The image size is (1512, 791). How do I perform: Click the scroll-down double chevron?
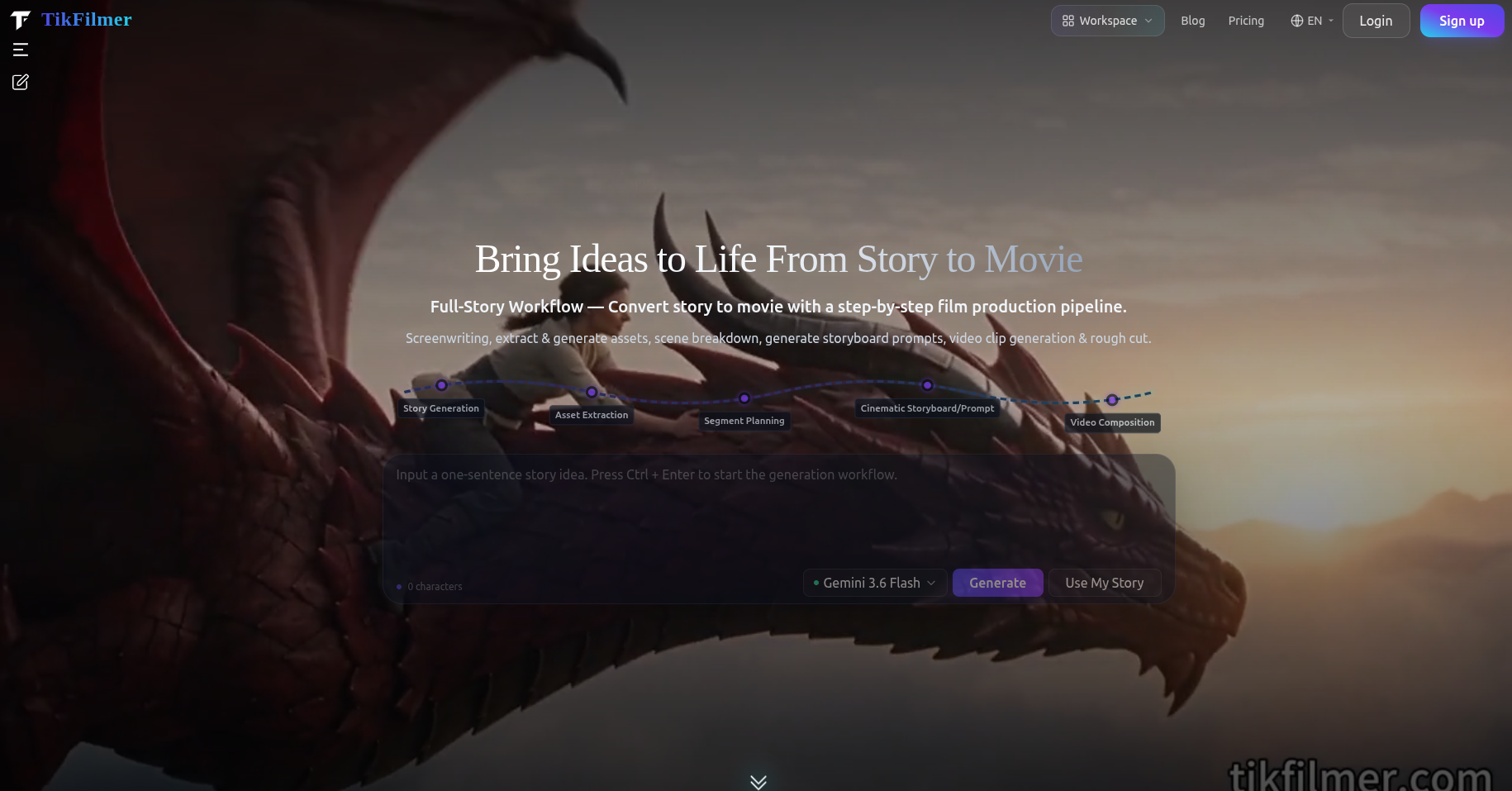coord(758,782)
